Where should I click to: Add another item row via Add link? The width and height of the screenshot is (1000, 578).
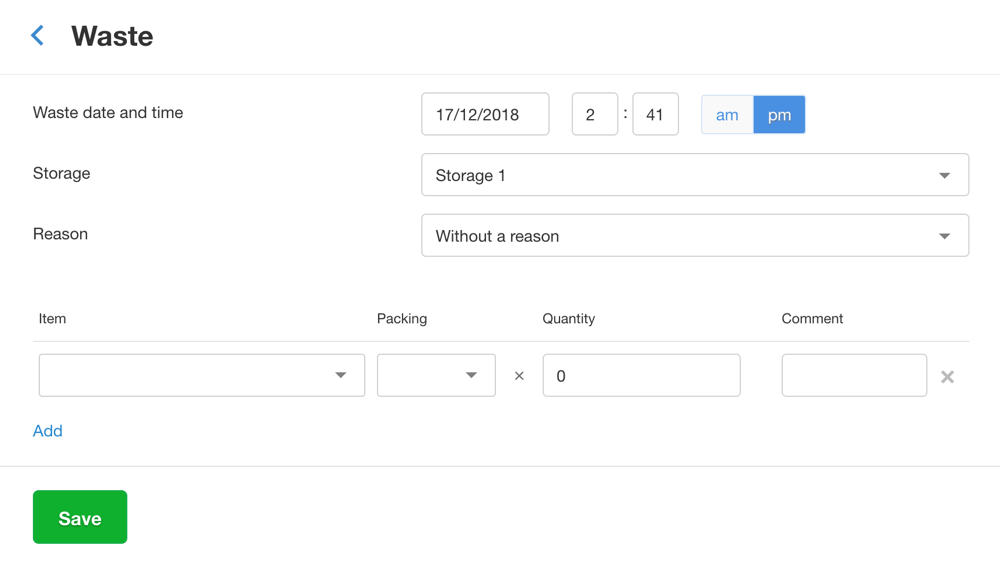pos(48,431)
